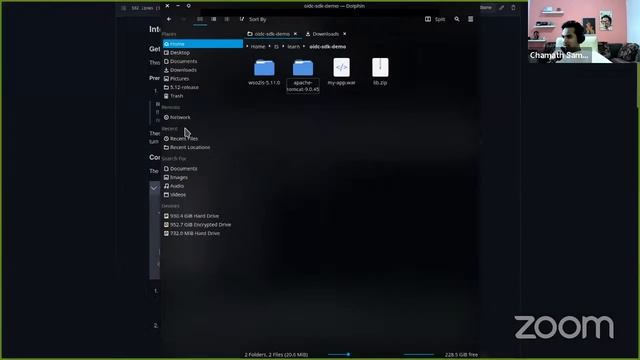Screen dimensions: 640x360
Task: Select Home in Places panel
Action: [x=203, y=44]
